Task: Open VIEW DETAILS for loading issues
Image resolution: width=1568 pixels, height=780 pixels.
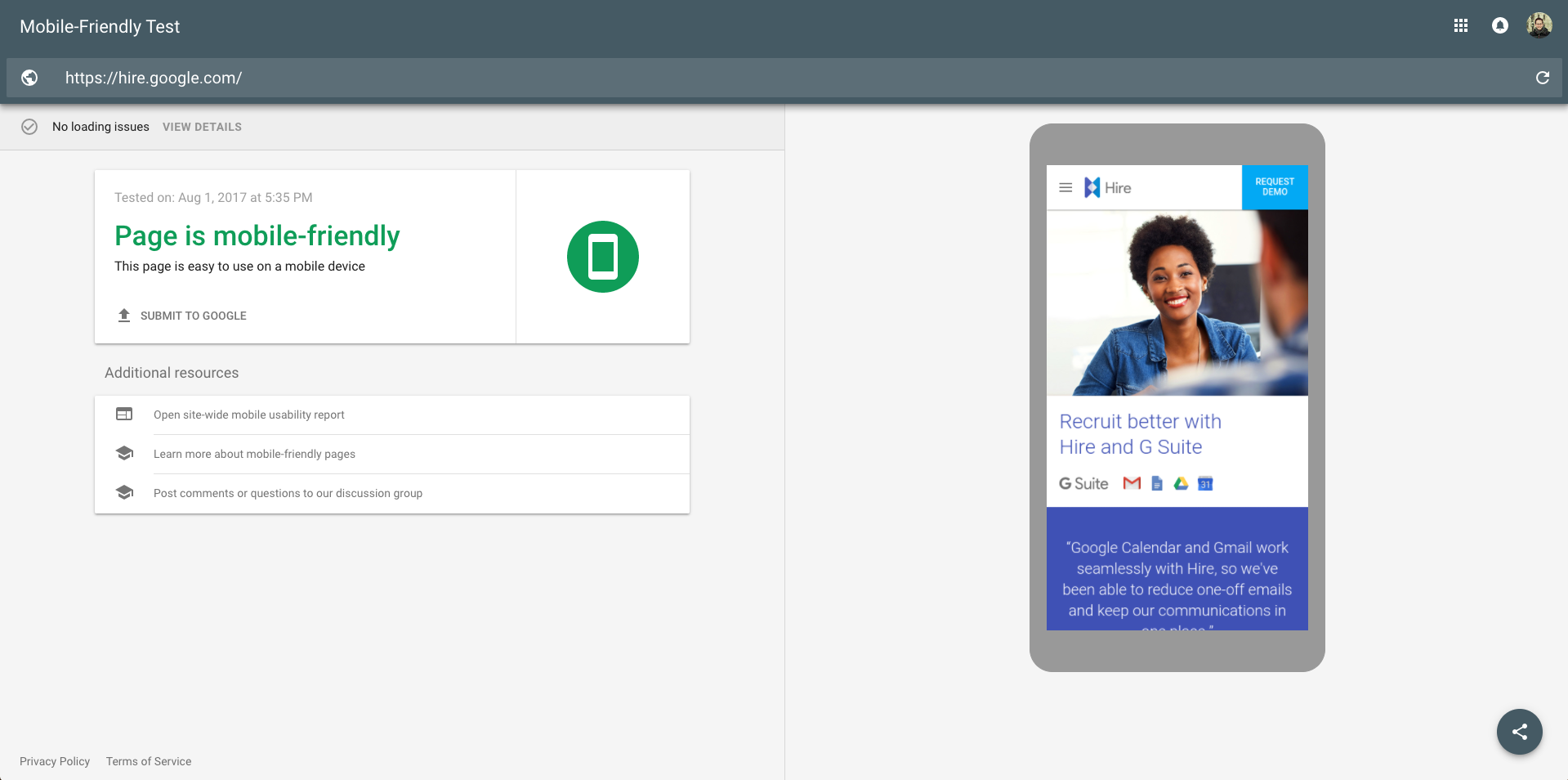Action: (x=202, y=127)
